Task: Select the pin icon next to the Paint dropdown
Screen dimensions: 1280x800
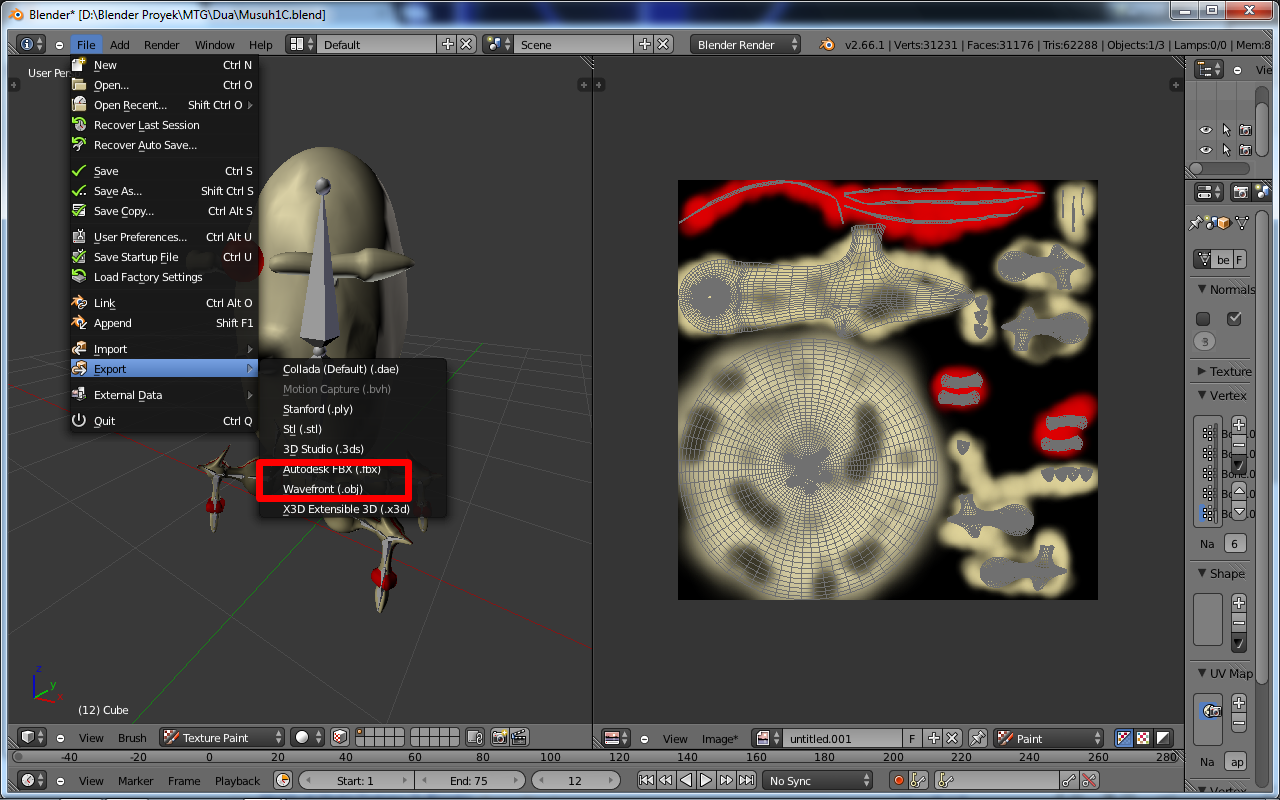Action: tap(978, 738)
